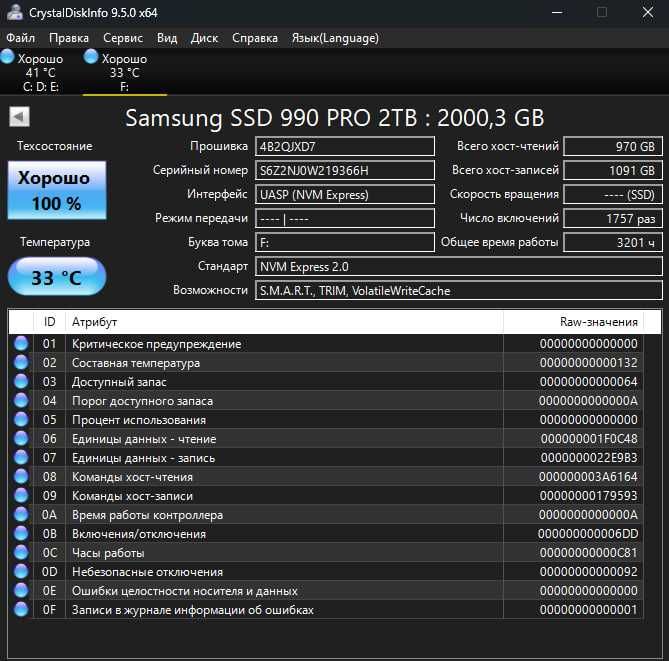Screen dimensions: 669x661
Task: Click status orb of attribute 09
Action: point(21,495)
